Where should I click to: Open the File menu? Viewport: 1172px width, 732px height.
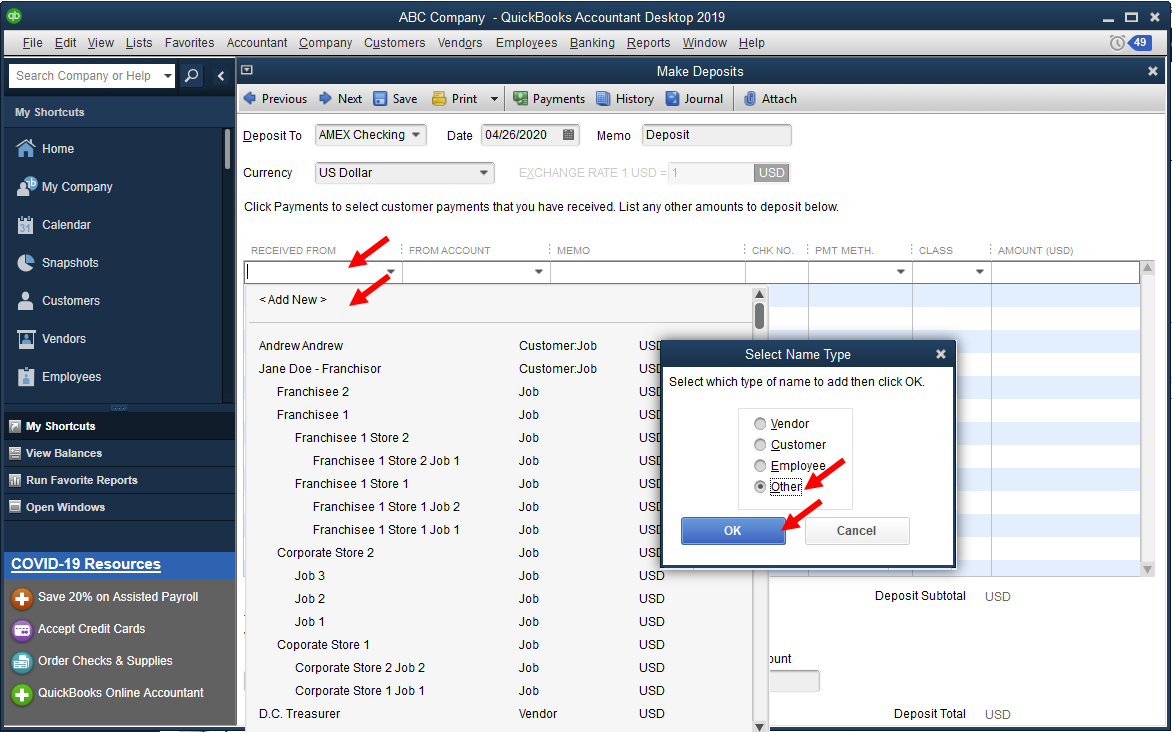pyautogui.click(x=32, y=43)
